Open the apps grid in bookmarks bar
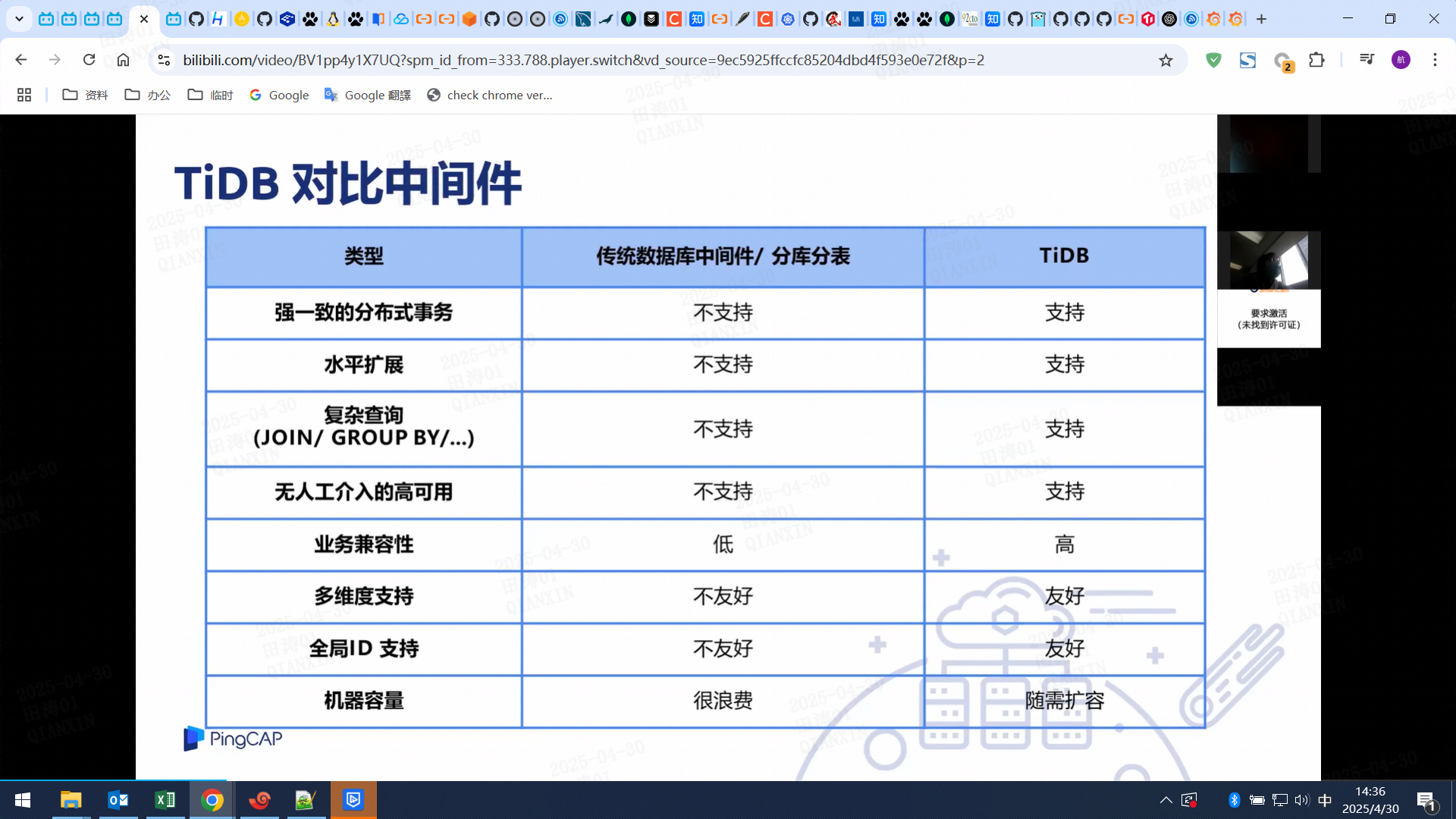The width and height of the screenshot is (1456, 819). click(24, 95)
